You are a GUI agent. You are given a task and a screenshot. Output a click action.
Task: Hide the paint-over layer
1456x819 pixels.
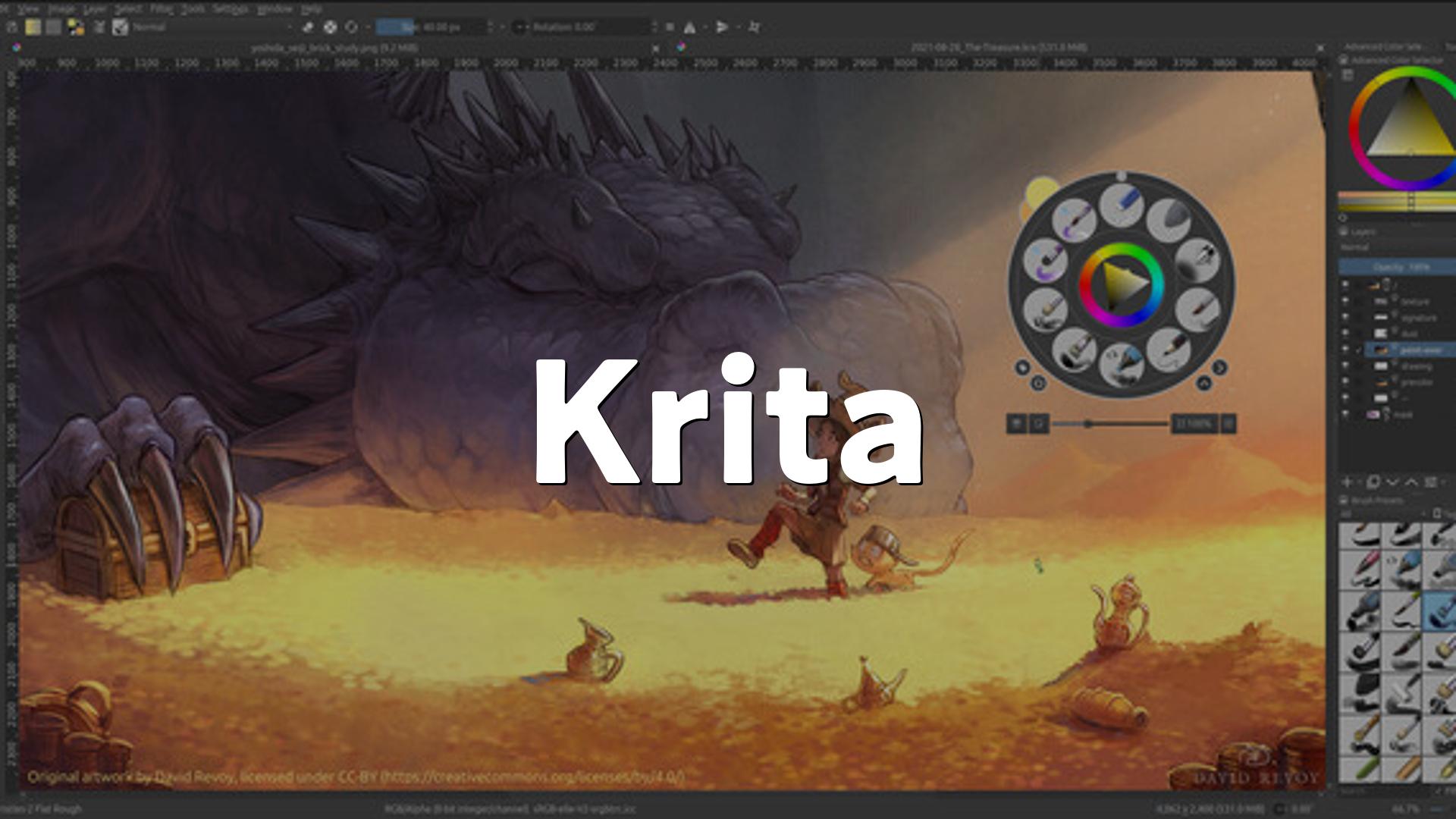click(x=1346, y=350)
